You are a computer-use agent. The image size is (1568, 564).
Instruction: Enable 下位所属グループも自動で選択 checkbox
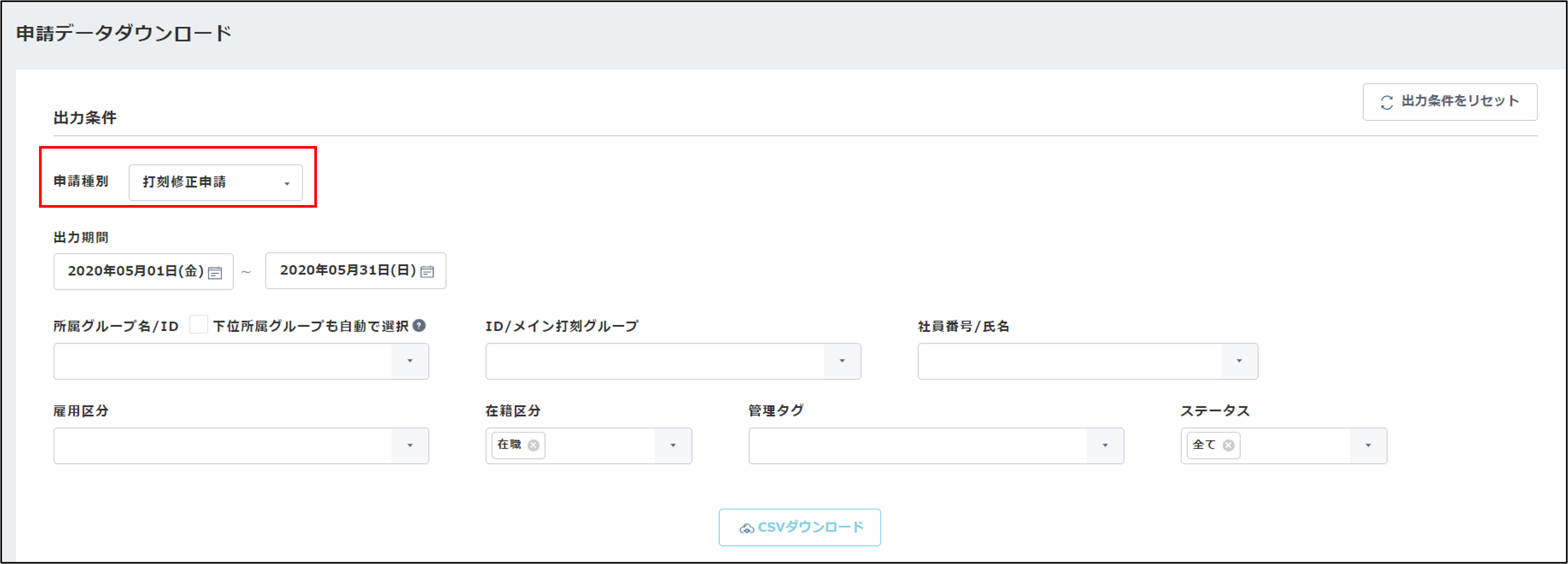pyautogui.click(x=198, y=325)
